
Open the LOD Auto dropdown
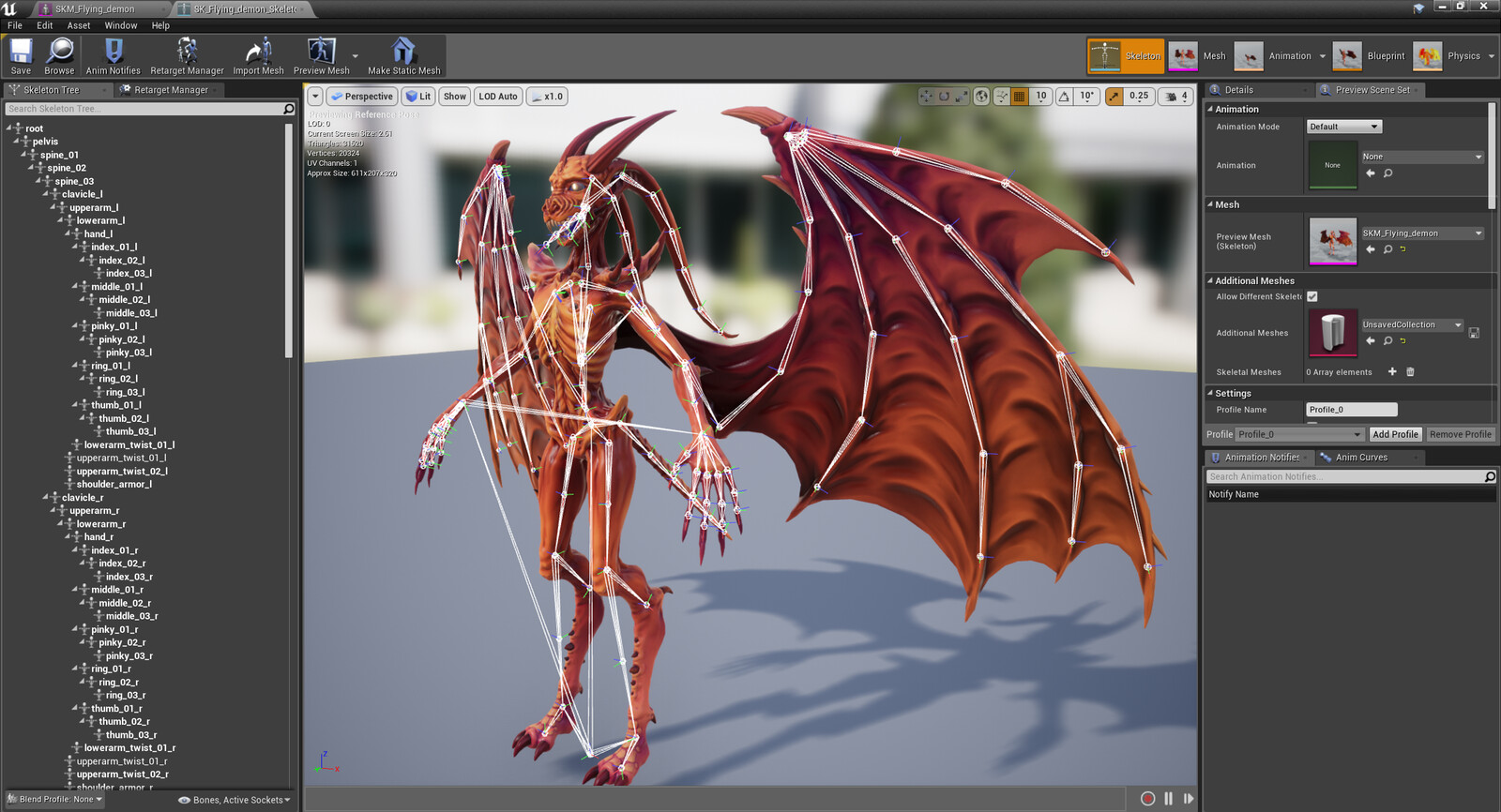coord(498,97)
